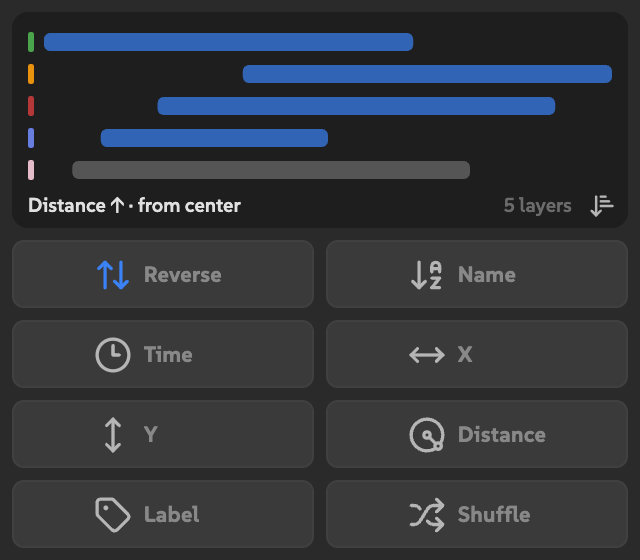This screenshot has height=560, width=640.
Task: Click the Reverse order button
Action: pyautogui.click(x=163, y=274)
